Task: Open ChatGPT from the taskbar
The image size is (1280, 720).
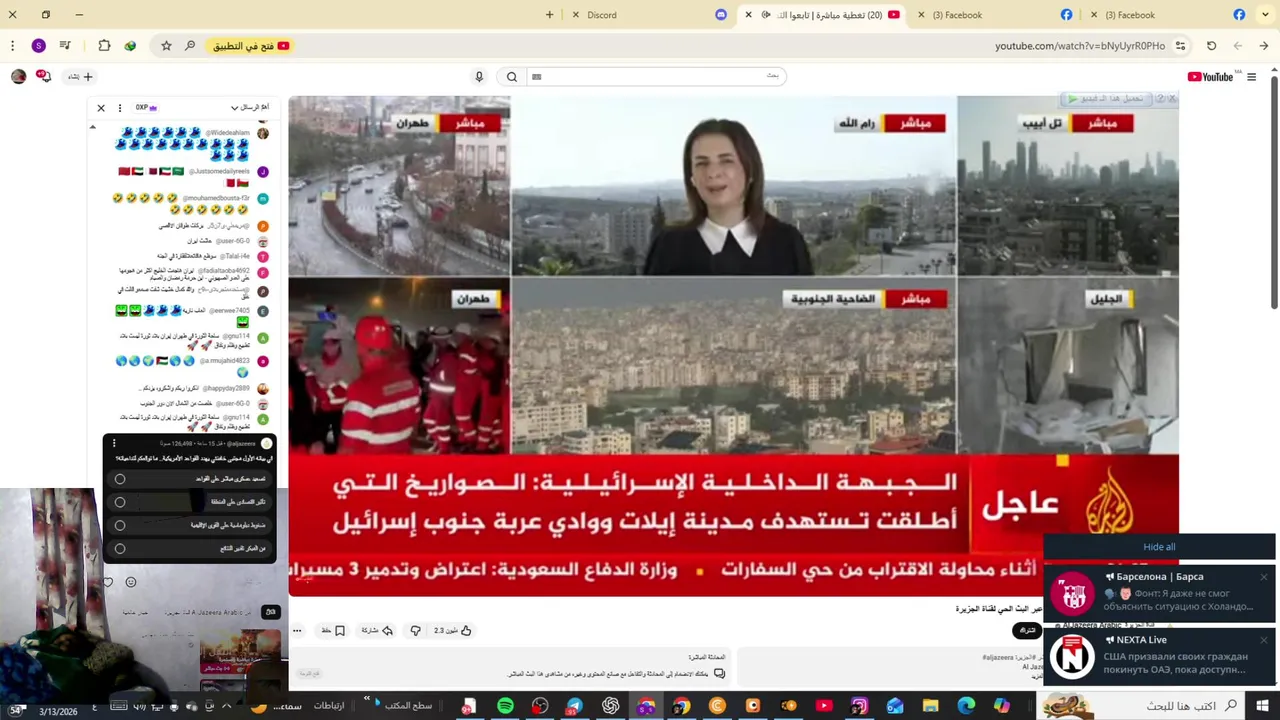Action: tap(611, 706)
